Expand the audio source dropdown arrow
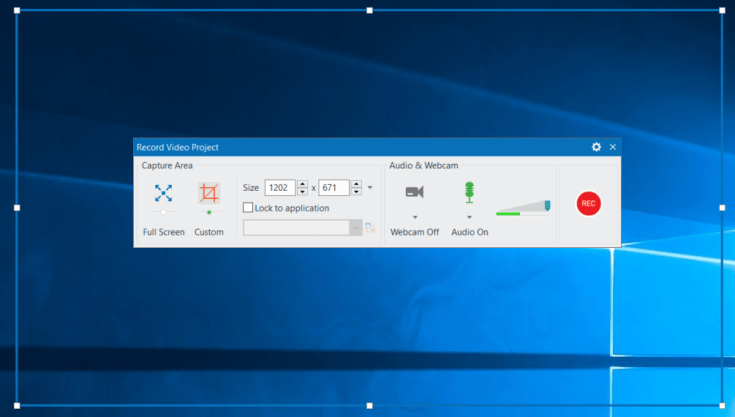Image resolution: width=735 pixels, height=417 pixels. pos(469,216)
